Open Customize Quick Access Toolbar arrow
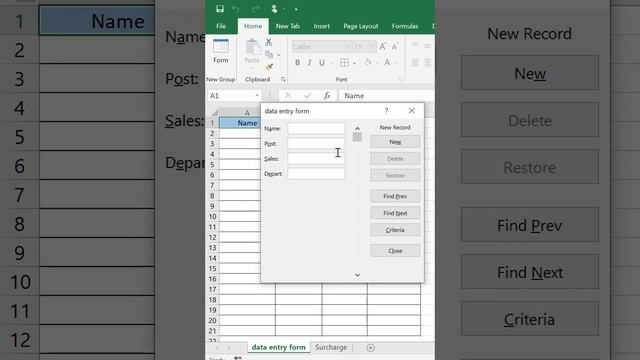The height and width of the screenshot is (360, 640). pyautogui.click(x=296, y=9)
